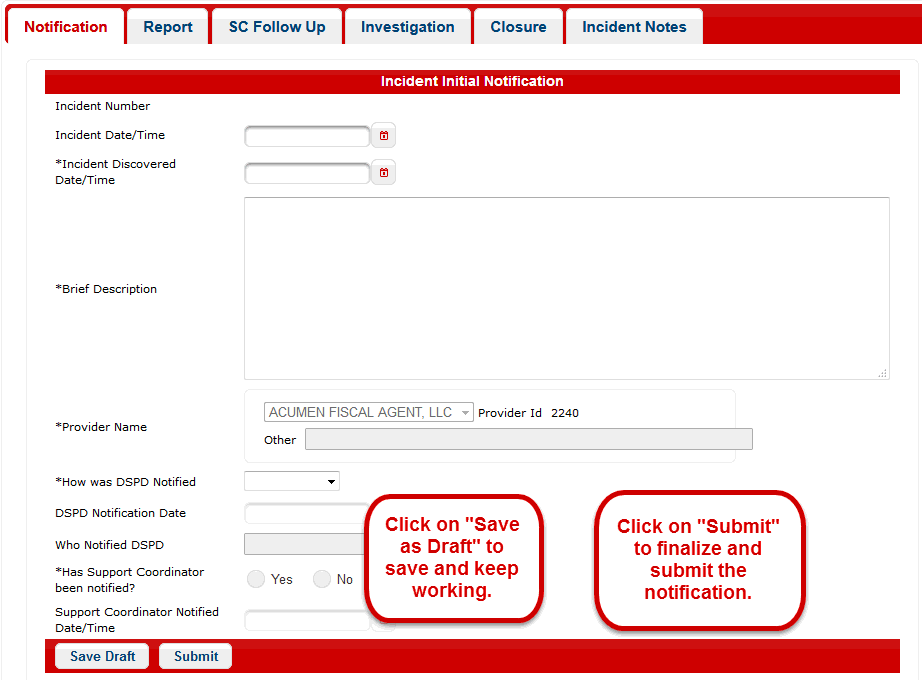Switch to the Report tab
This screenshot has height=680, width=922.
pyautogui.click(x=168, y=27)
